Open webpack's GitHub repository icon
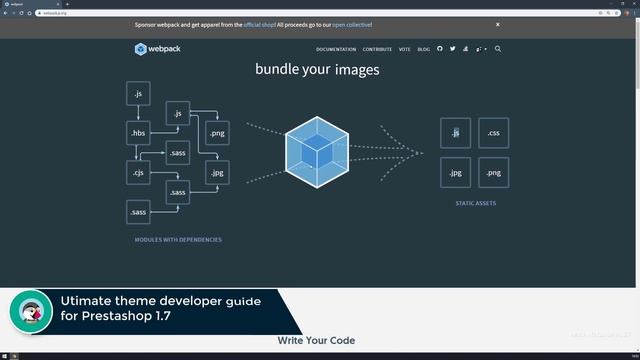The height and width of the screenshot is (360, 640). [x=440, y=49]
